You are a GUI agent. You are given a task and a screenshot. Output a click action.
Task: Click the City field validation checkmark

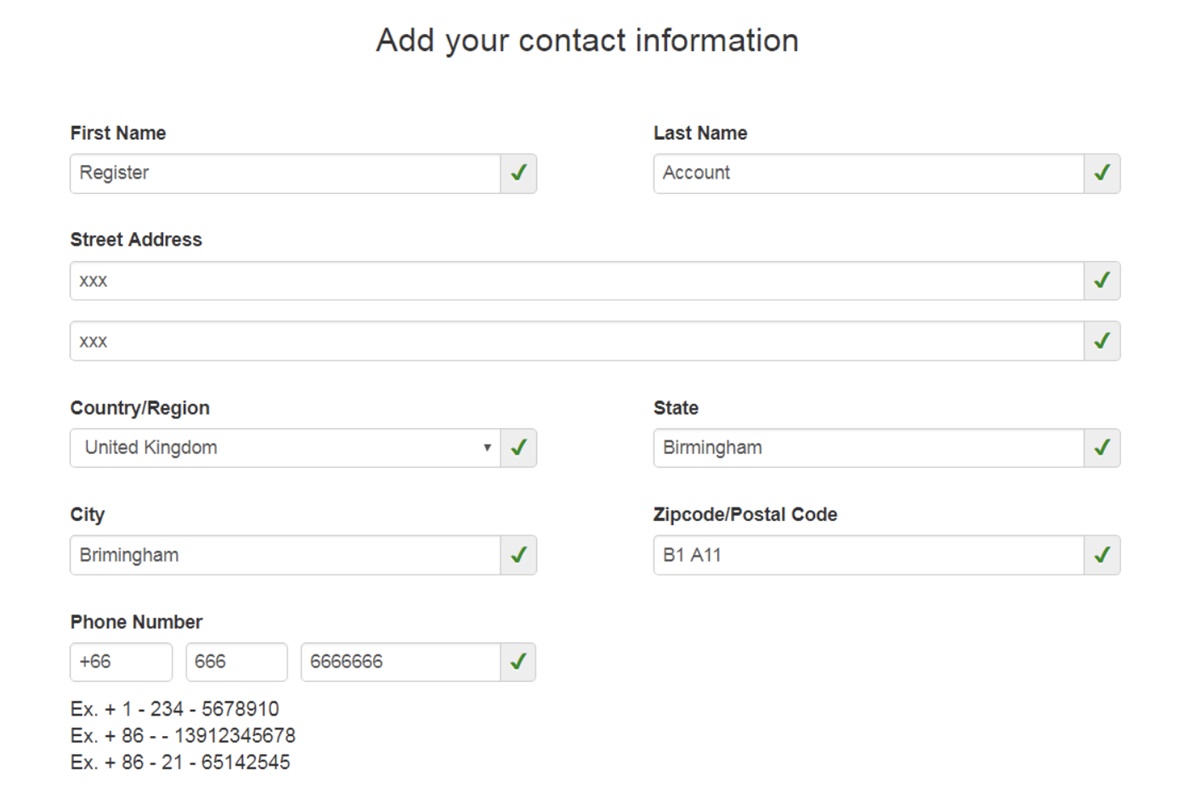(518, 555)
